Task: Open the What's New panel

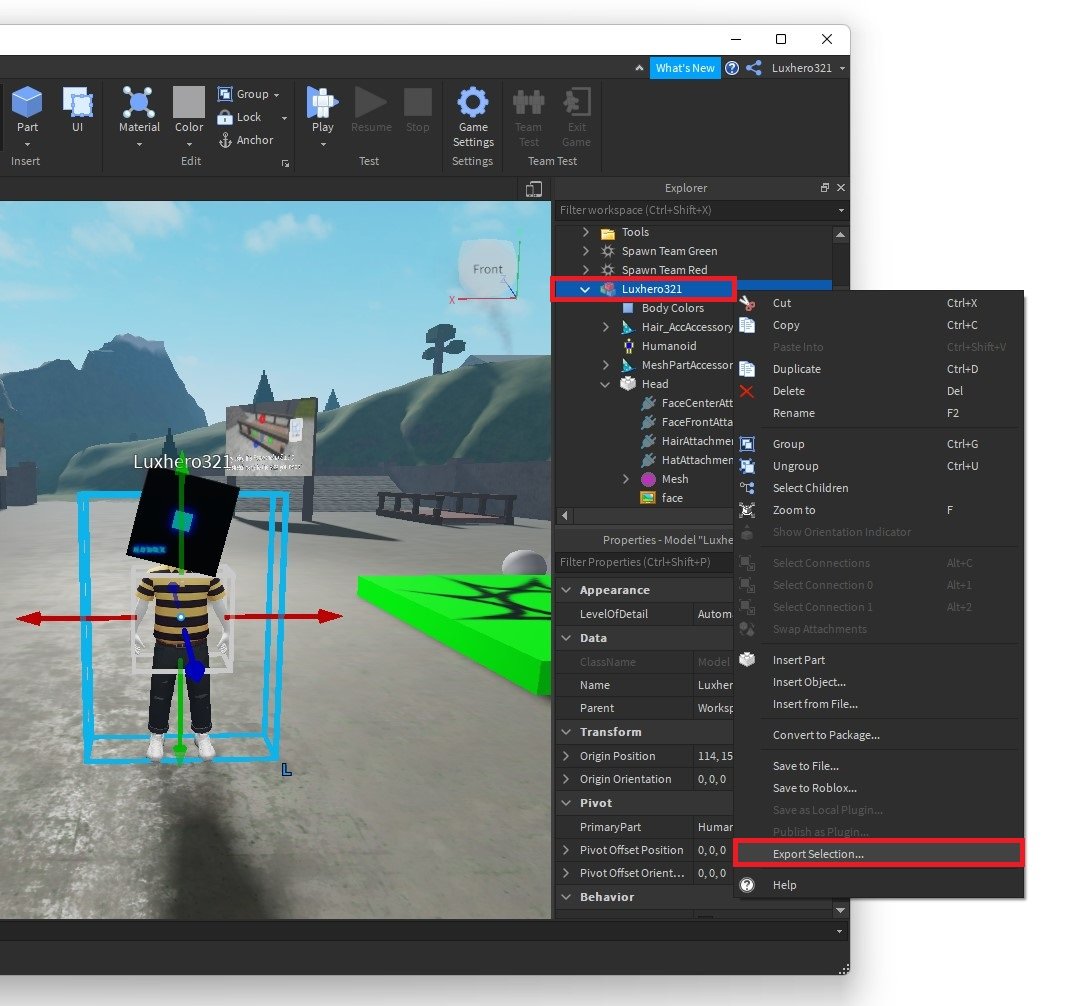Action: tap(685, 68)
